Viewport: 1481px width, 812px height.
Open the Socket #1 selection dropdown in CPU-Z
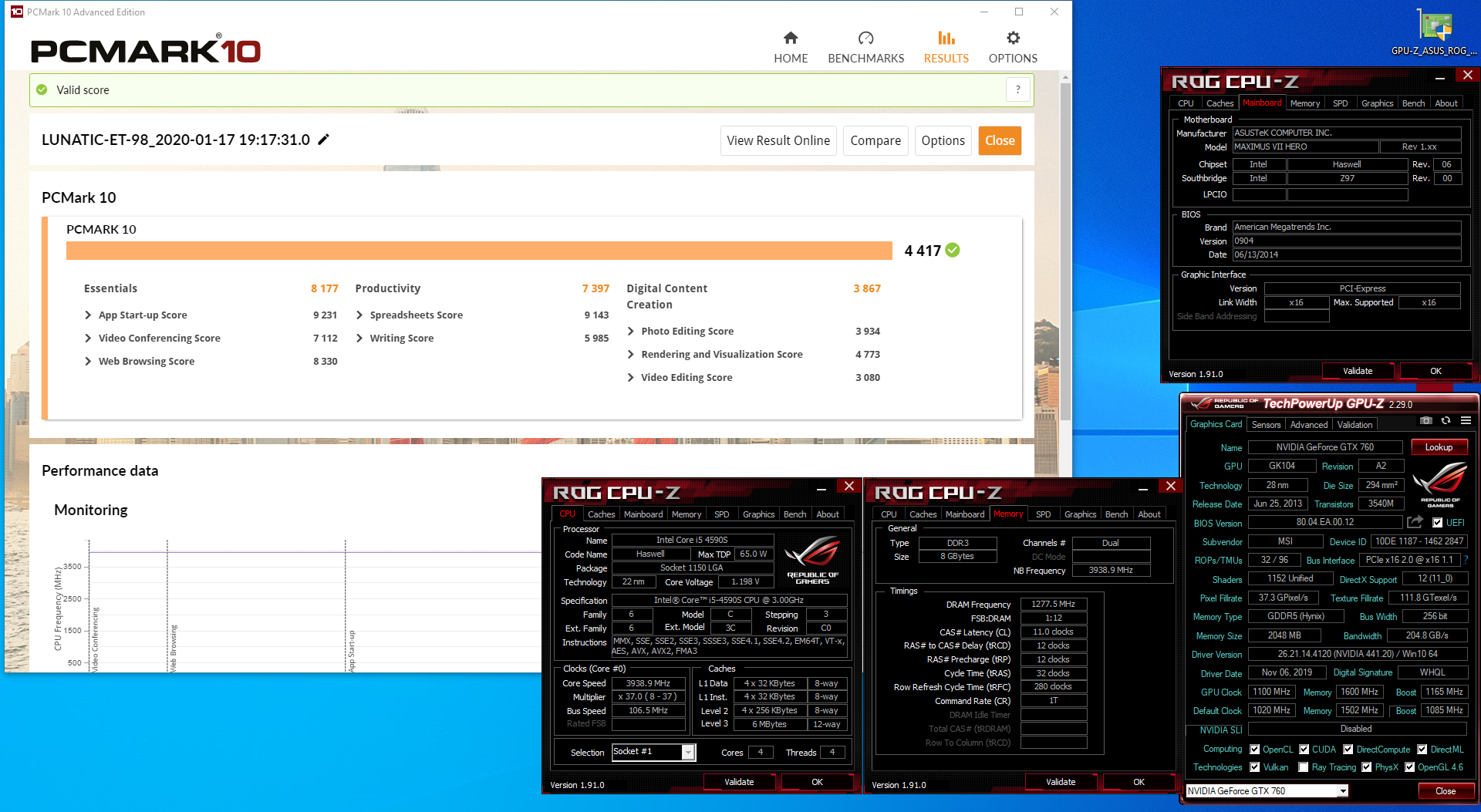tap(688, 752)
